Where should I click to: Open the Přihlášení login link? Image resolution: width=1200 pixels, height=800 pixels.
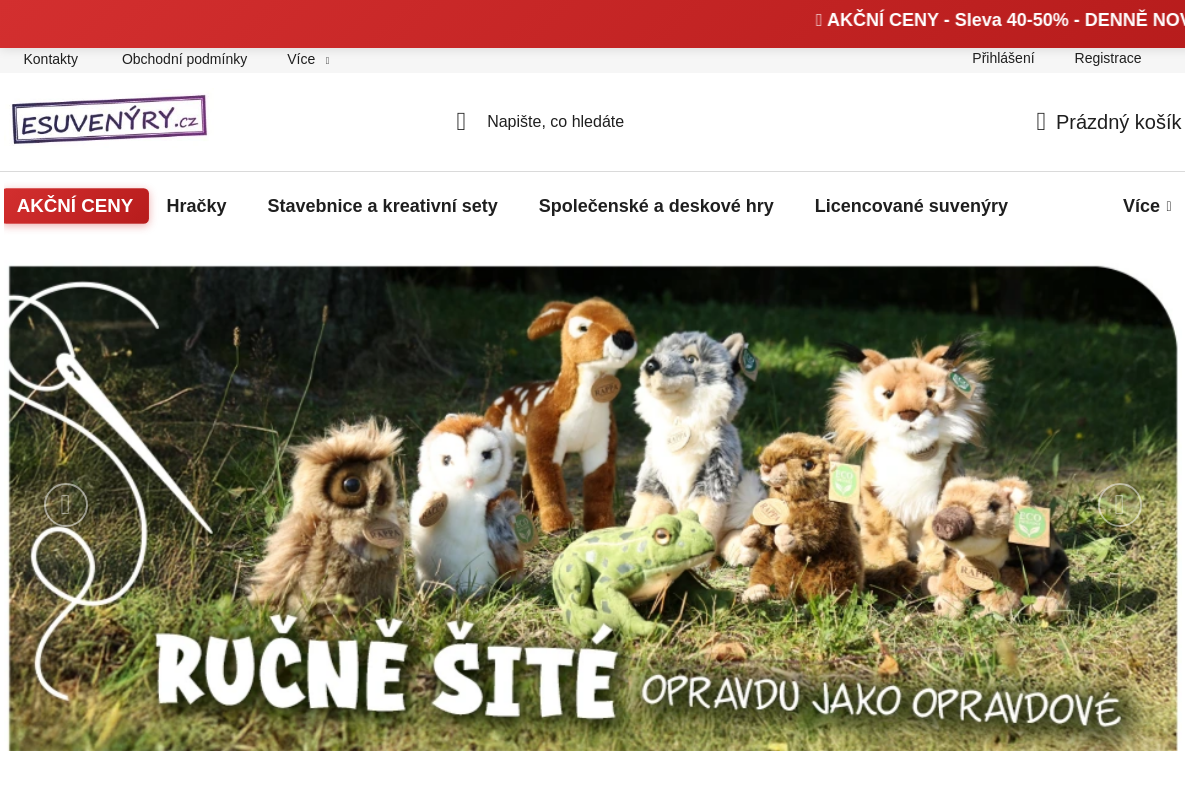pyautogui.click(x=1003, y=58)
